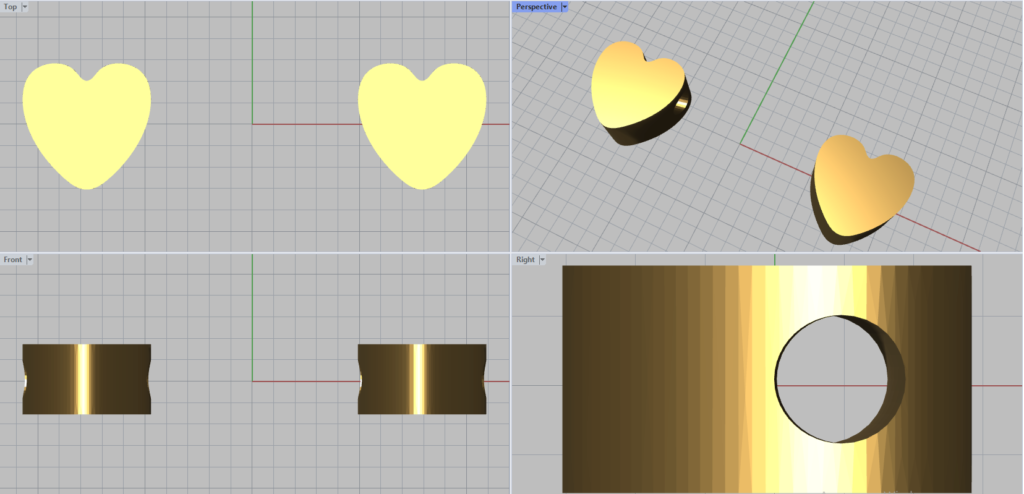Activate the Right viewport title label
The image size is (1024, 494).
pos(525,260)
